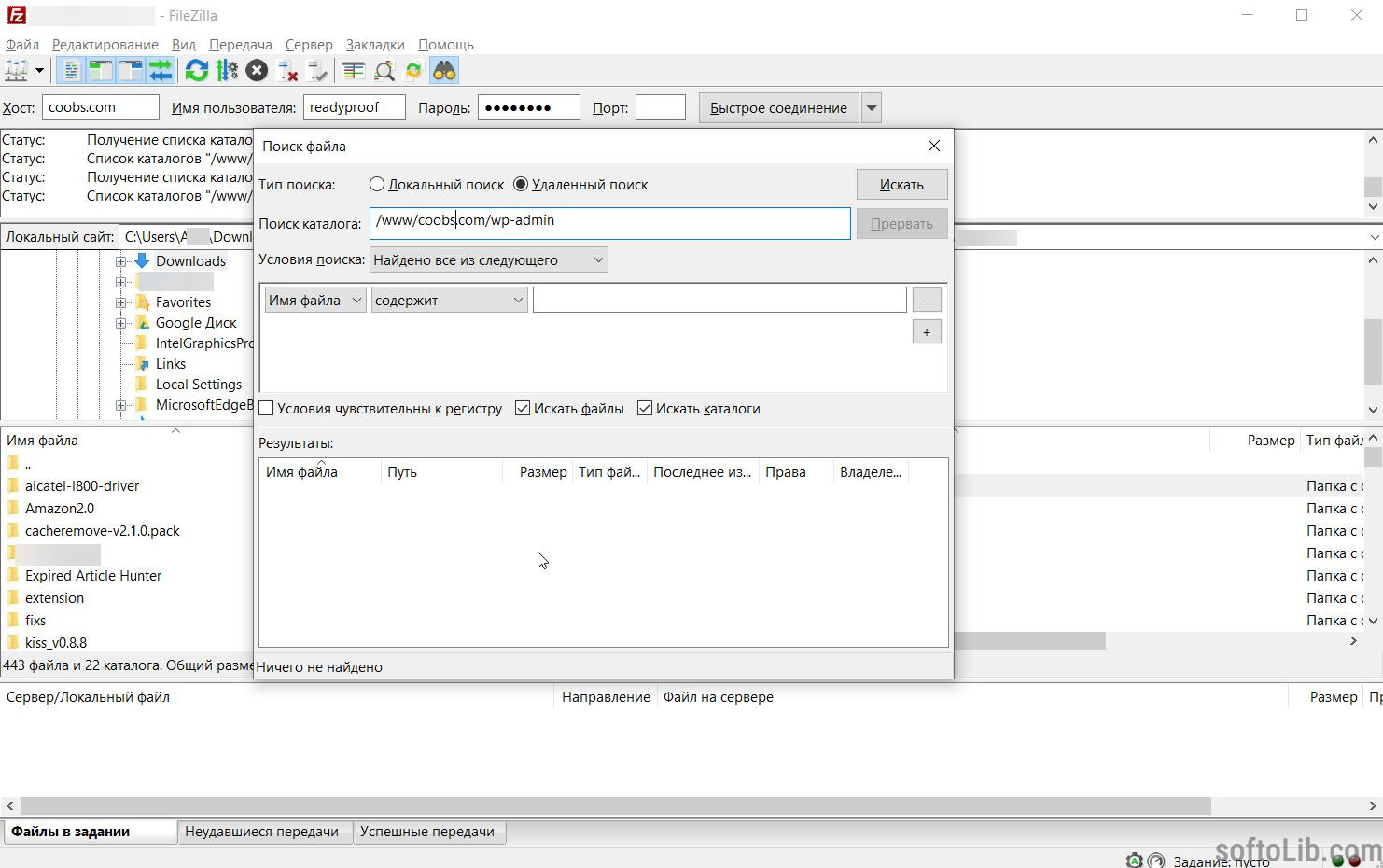Open Передача menu
Screen dimensions: 1383x868
click(x=241, y=45)
